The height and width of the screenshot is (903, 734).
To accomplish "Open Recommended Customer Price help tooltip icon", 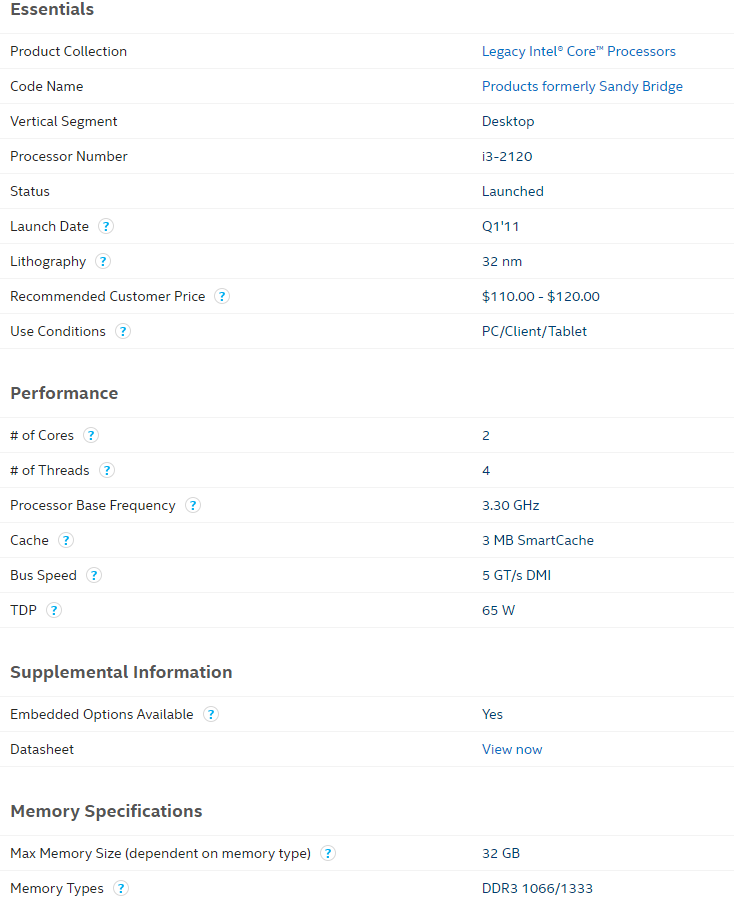I will click(x=222, y=296).
